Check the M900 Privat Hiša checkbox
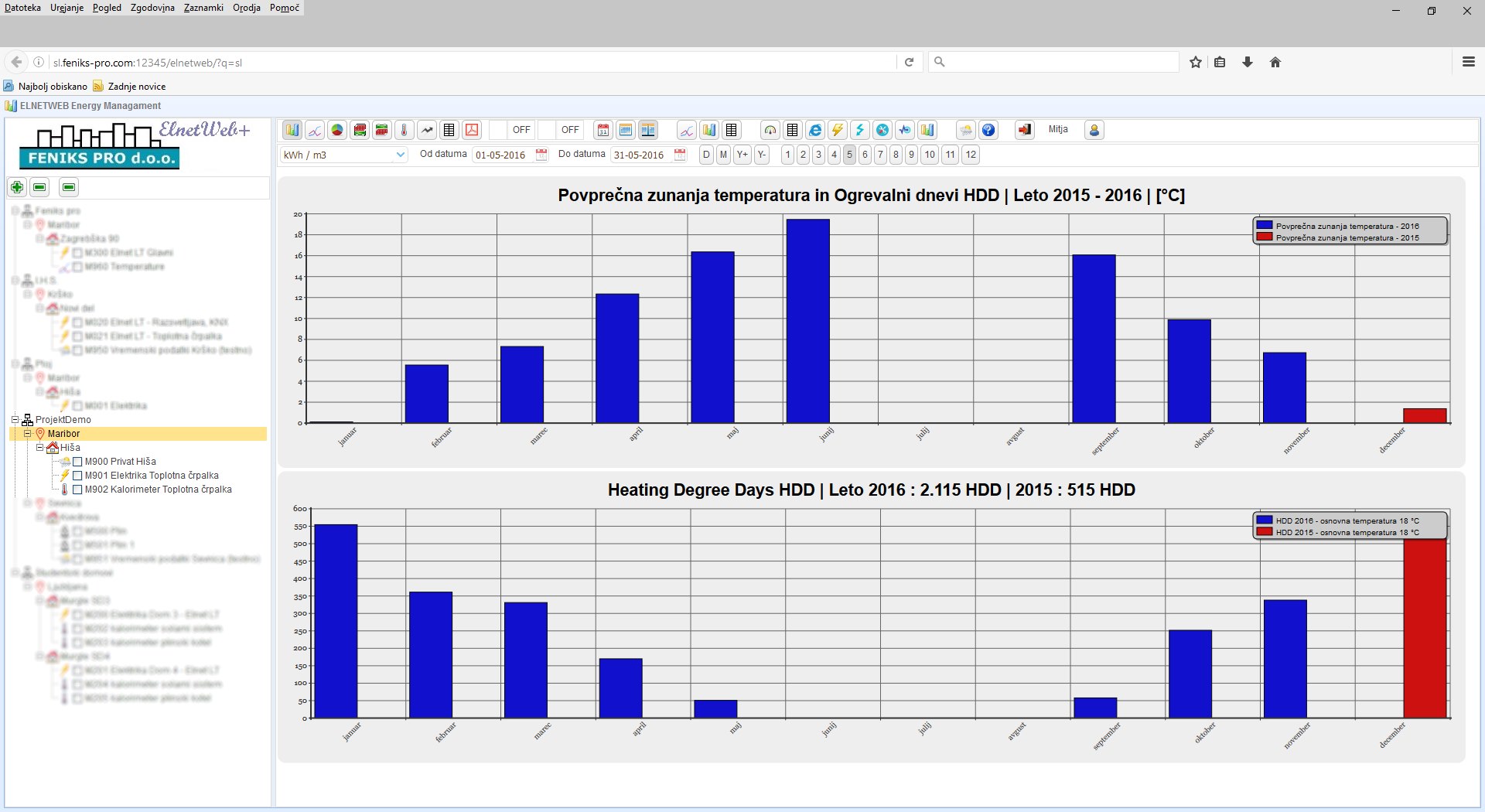 click(77, 462)
